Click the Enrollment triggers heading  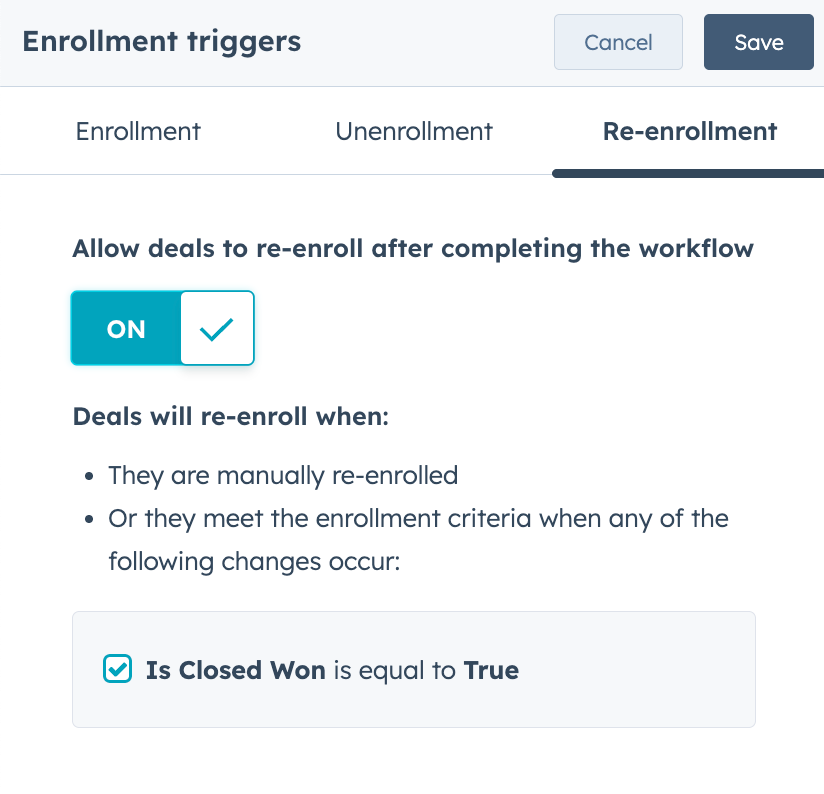(x=161, y=42)
